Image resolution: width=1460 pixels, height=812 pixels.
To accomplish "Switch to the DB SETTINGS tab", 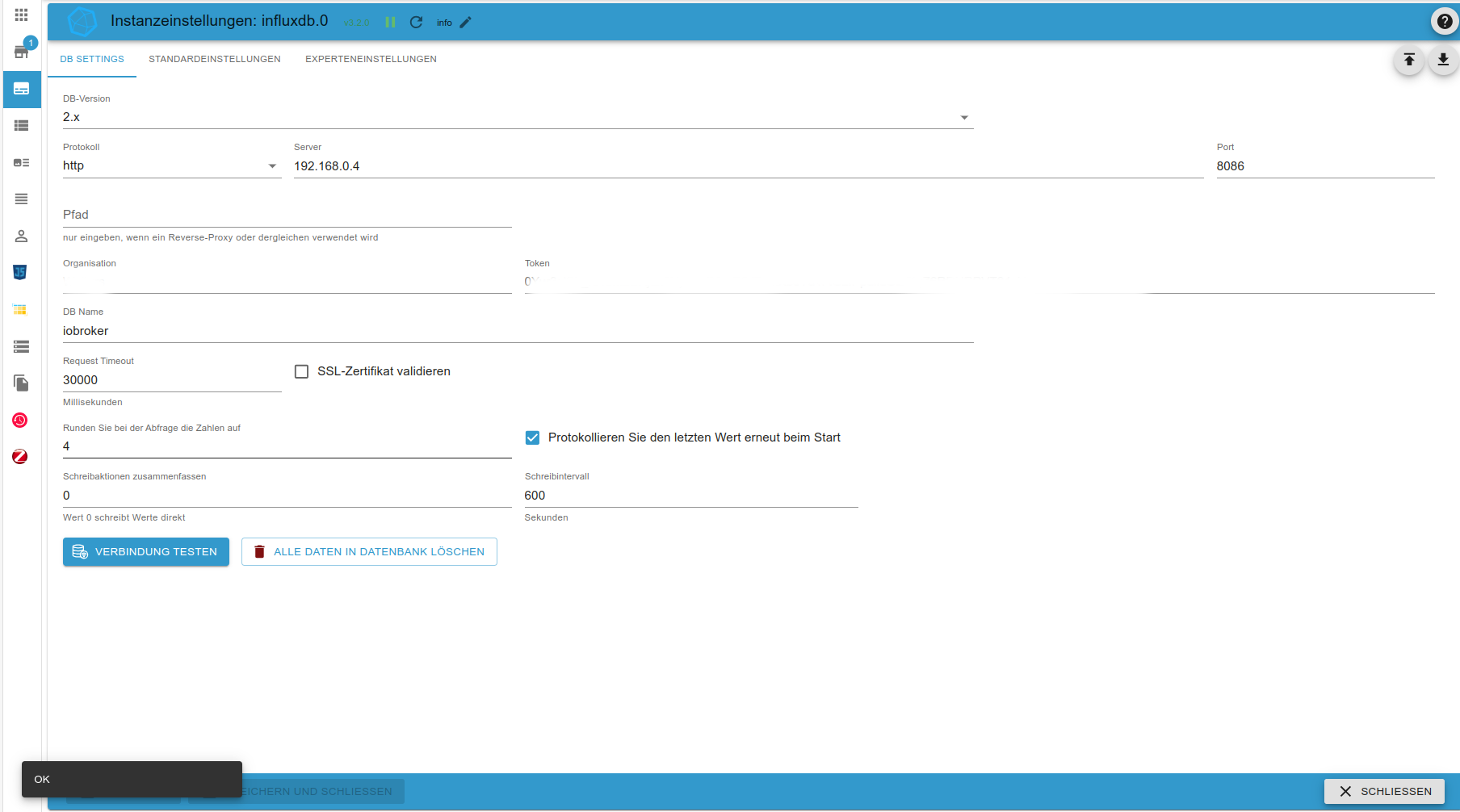I will [92, 59].
